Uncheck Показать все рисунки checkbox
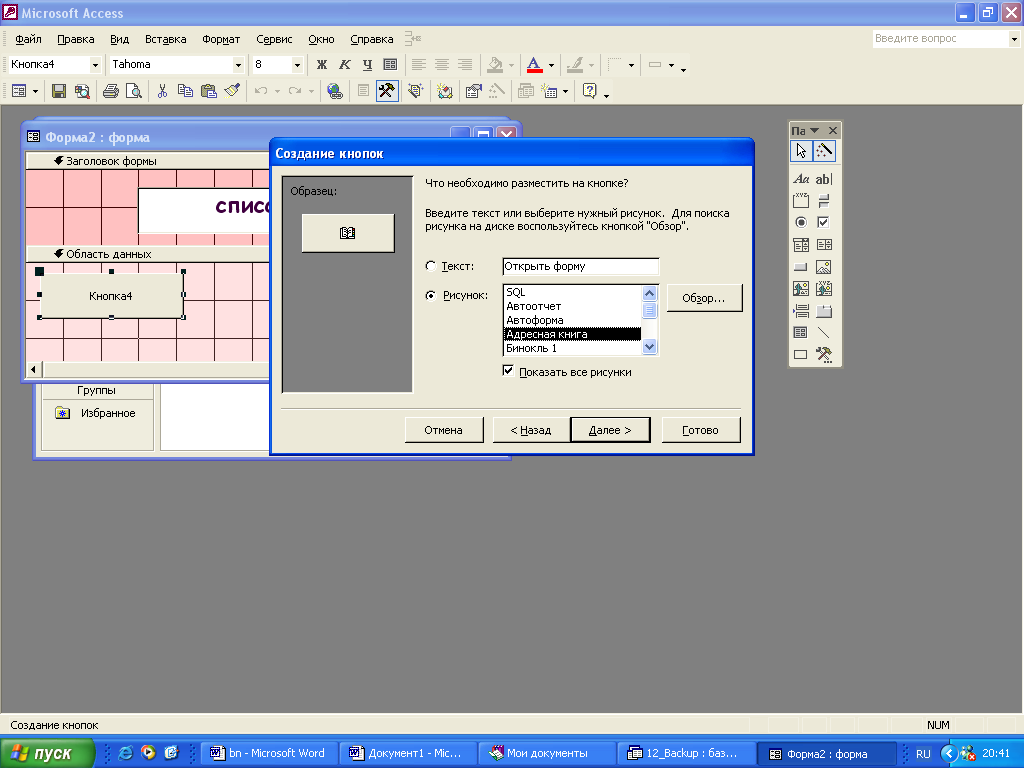1024x768 pixels. 508,371
